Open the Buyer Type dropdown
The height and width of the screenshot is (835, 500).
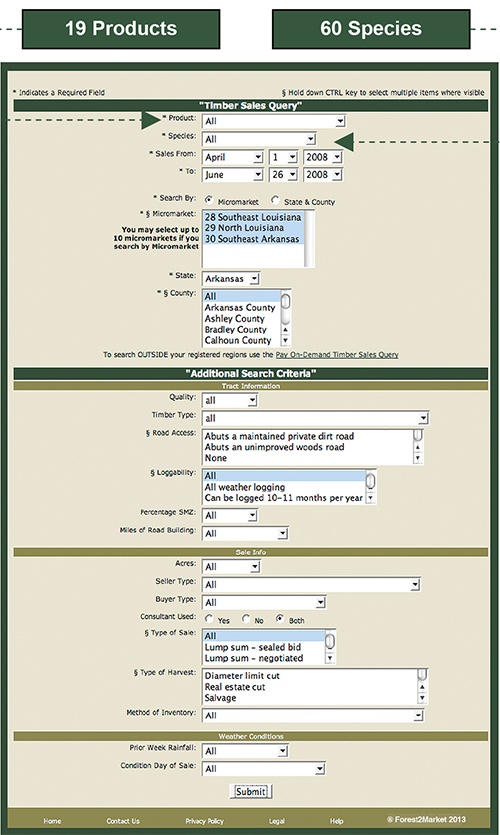[x=264, y=602]
